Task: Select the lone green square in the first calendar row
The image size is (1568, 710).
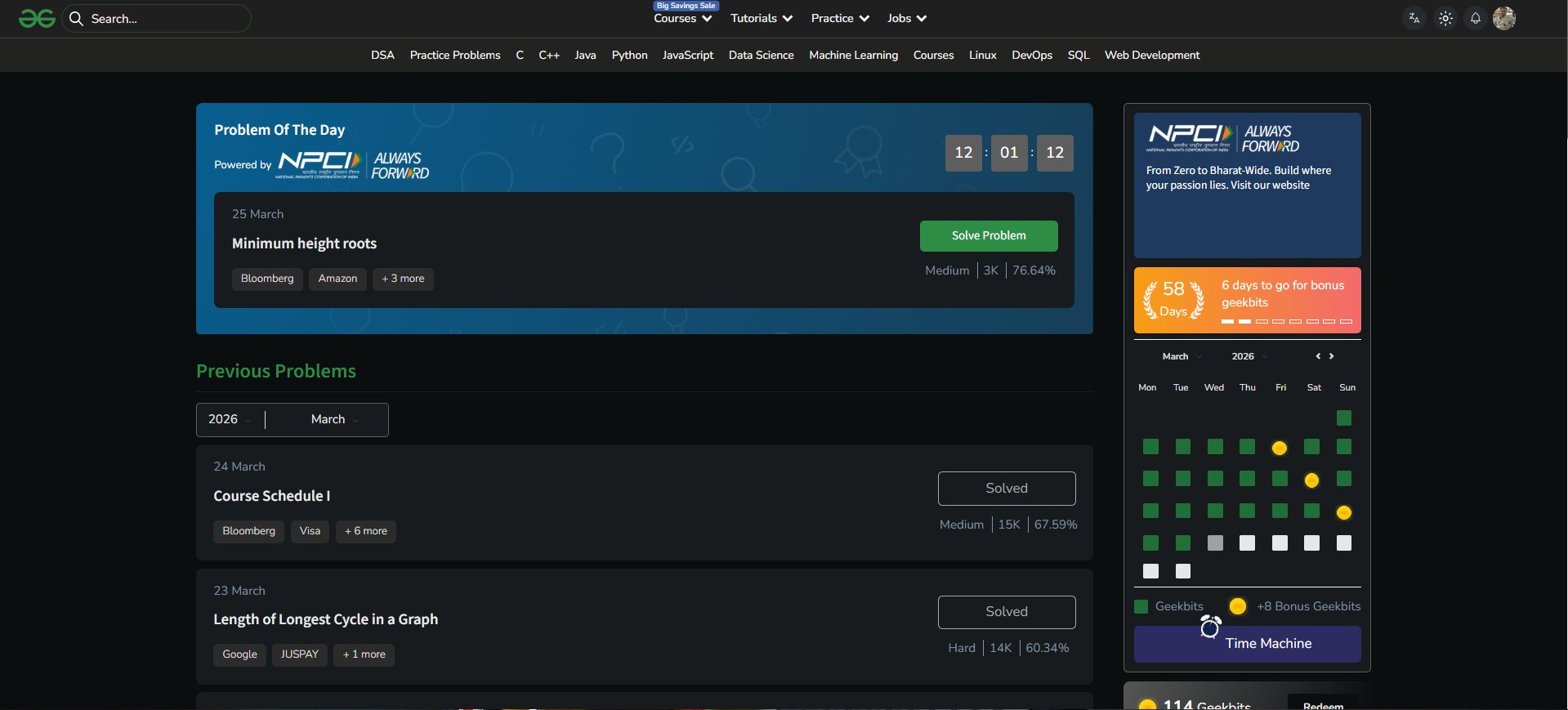Action: [x=1344, y=418]
